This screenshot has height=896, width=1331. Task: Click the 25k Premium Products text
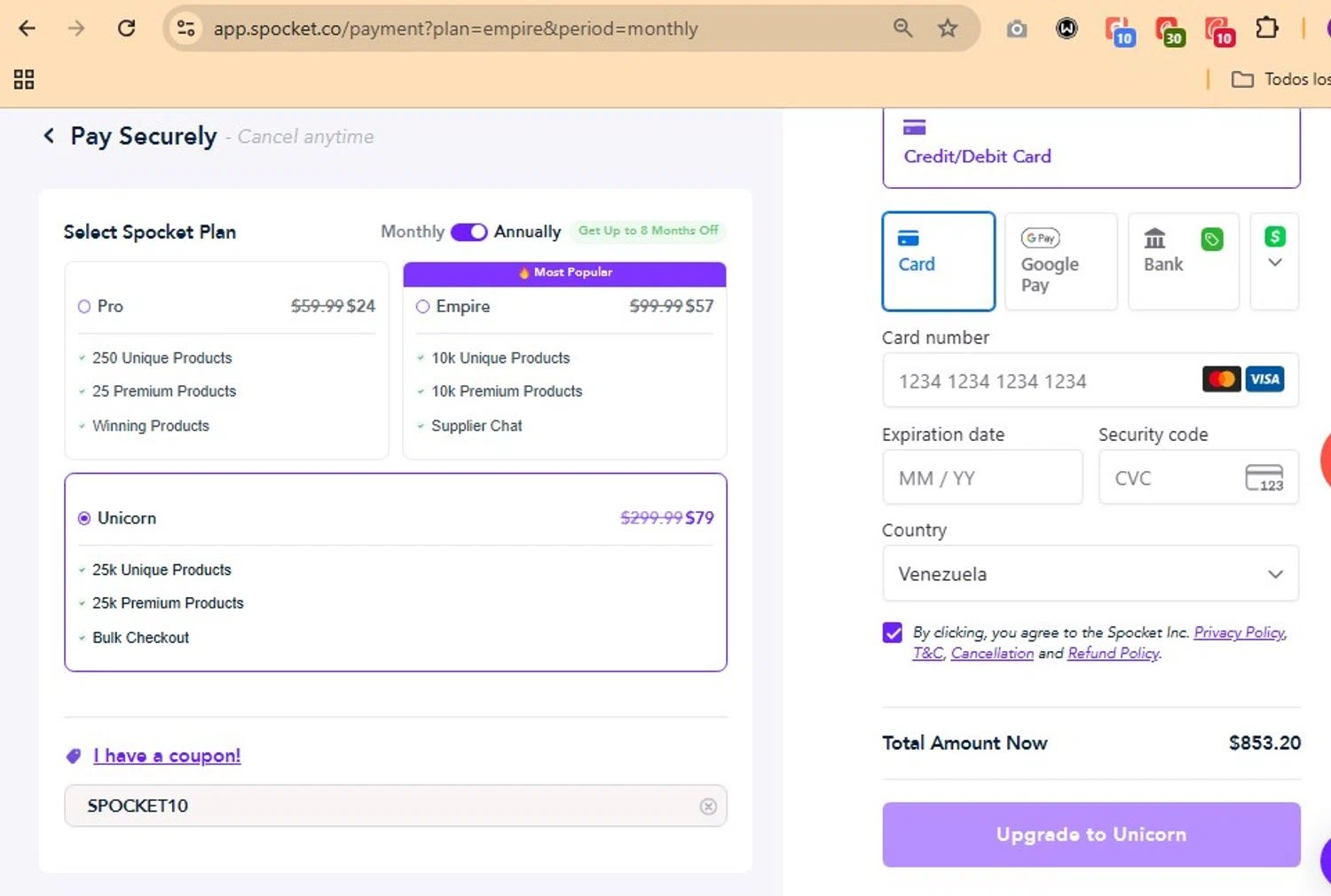(168, 603)
